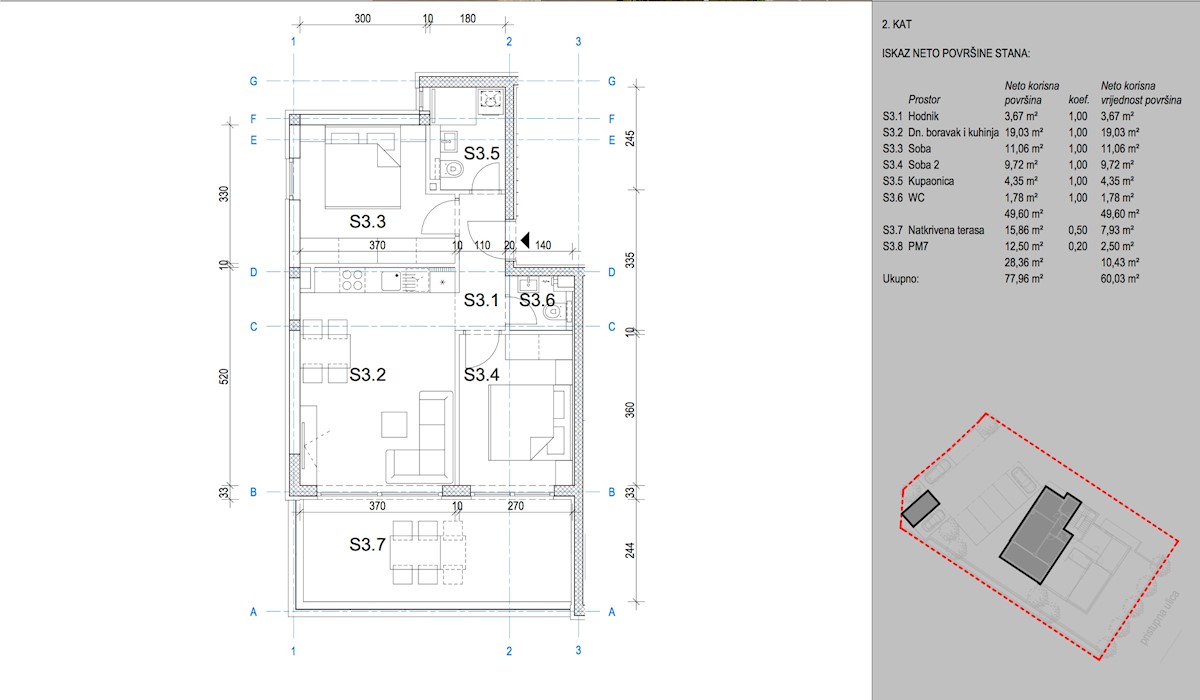Screen dimensions: 1200x700
Task: Click the '520' vertical dimension
Action: tap(225, 376)
